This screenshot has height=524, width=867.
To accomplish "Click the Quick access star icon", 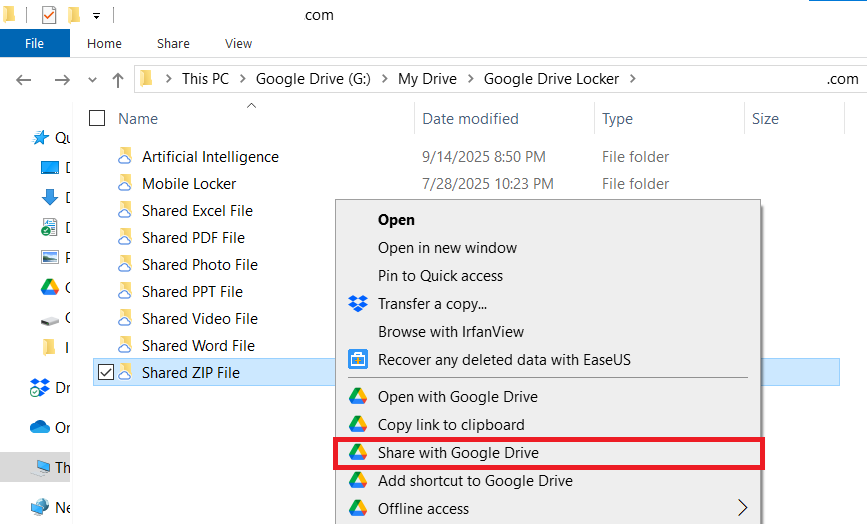I will (41, 138).
